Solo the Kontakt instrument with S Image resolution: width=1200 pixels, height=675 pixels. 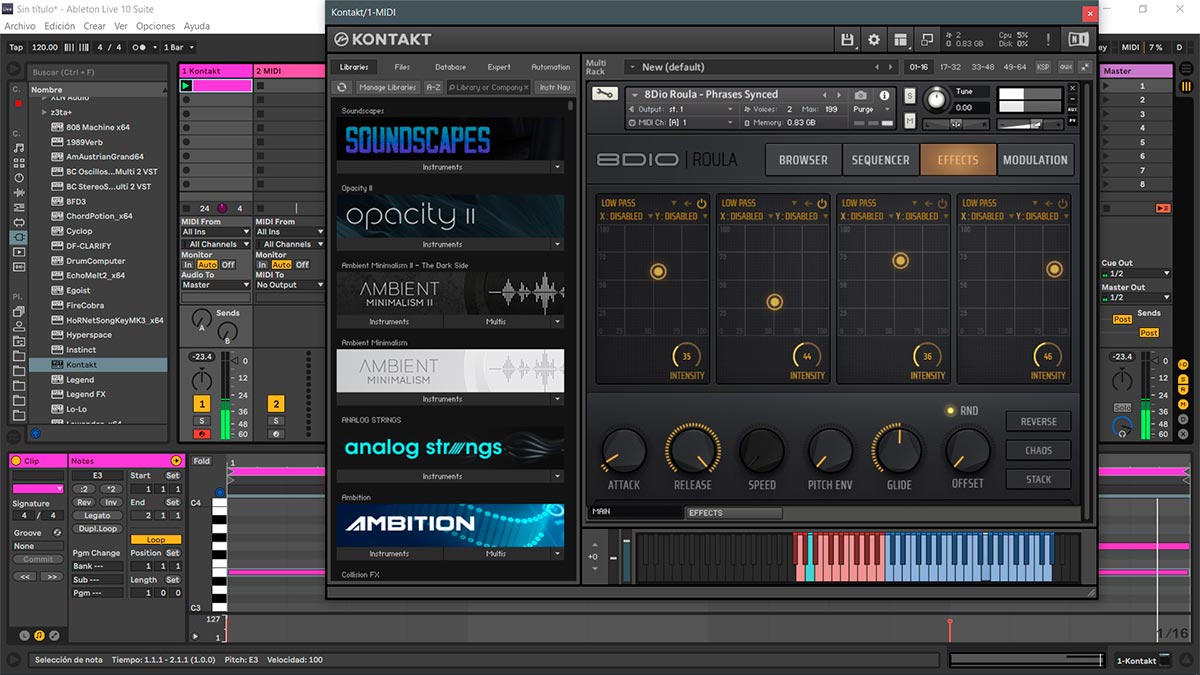pos(910,96)
